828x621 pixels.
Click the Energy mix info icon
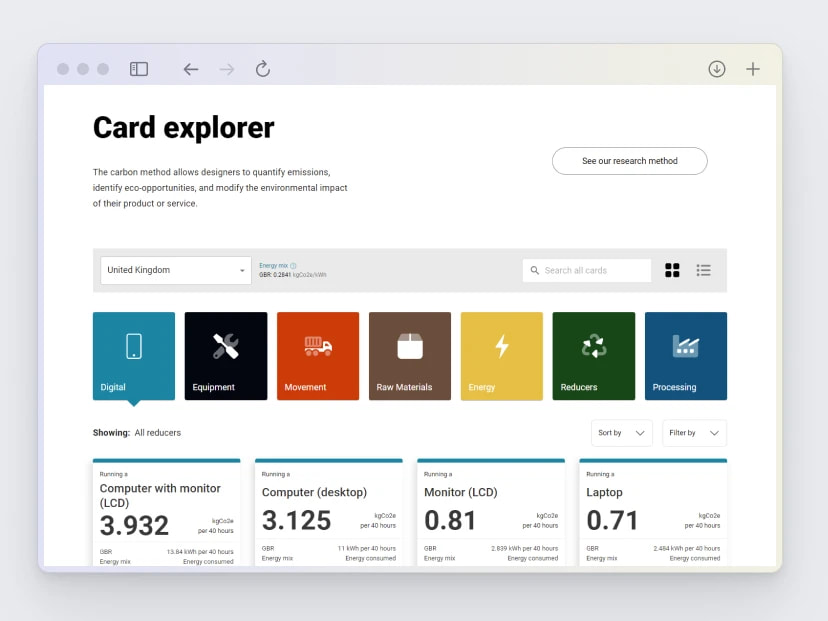click(x=293, y=266)
